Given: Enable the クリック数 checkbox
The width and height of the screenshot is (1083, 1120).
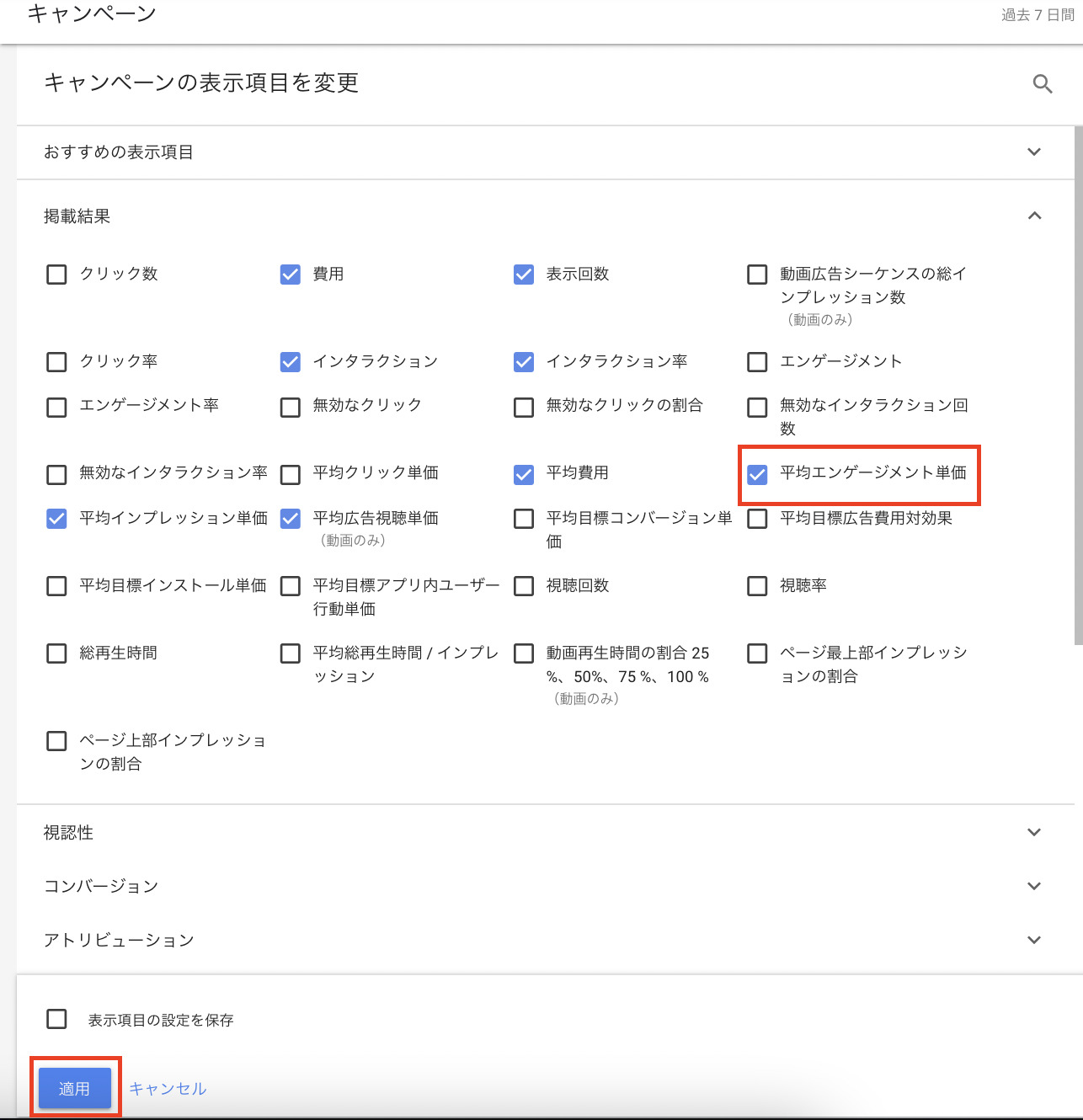Looking at the screenshot, I should pos(56,275).
